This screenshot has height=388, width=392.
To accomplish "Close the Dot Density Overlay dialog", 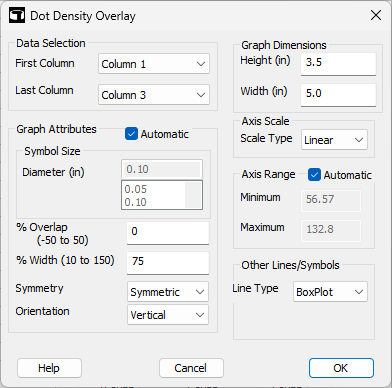I will pyautogui.click(x=376, y=15).
